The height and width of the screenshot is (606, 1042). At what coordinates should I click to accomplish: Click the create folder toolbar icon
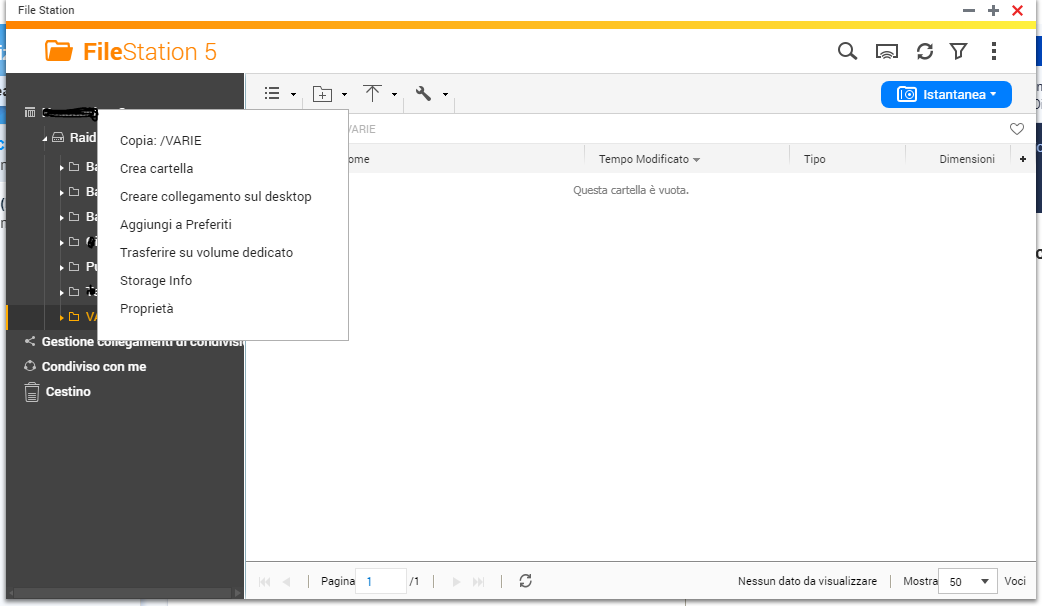coord(322,94)
